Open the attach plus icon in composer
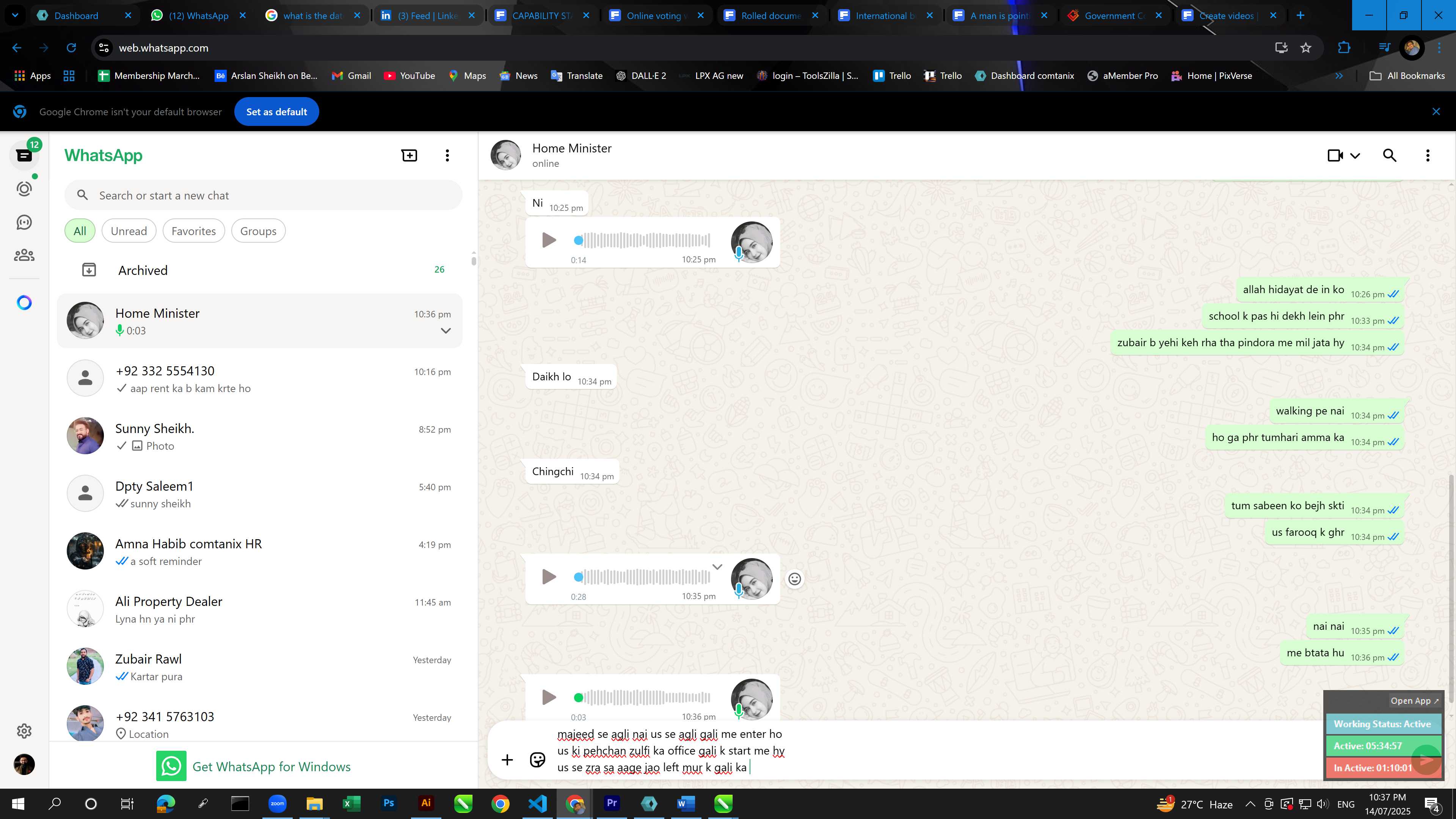This screenshot has width=1456, height=819. pyautogui.click(x=507, y=759)
